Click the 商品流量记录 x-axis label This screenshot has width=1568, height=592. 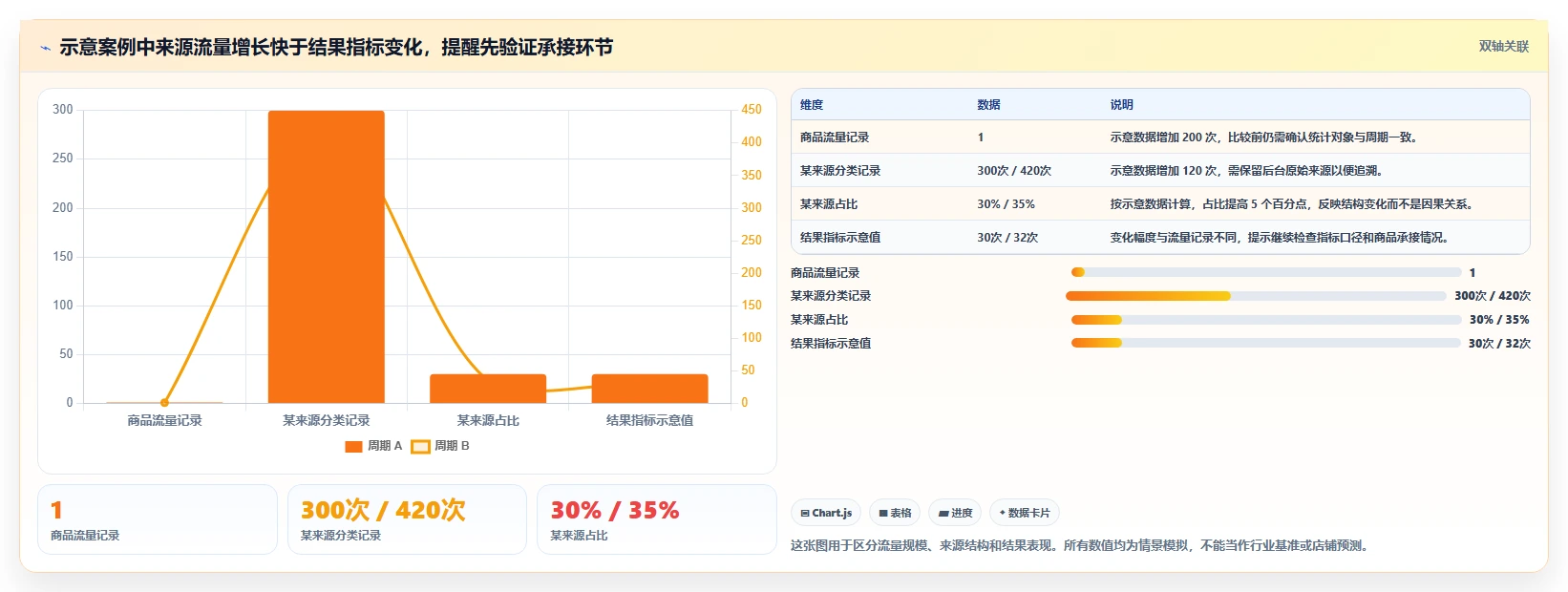(x=164, y=420)
